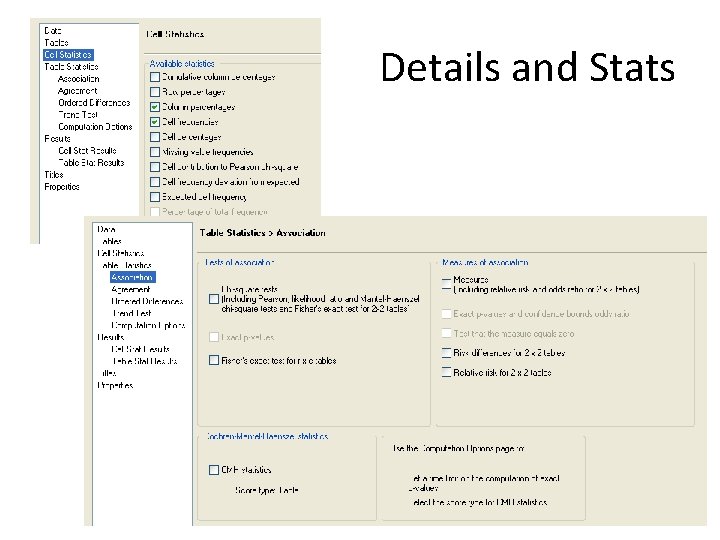Viewport: 720px width, 540px height.
Task: Open Agreement in the upper navigation tree
Action: [x=78, y=90]
